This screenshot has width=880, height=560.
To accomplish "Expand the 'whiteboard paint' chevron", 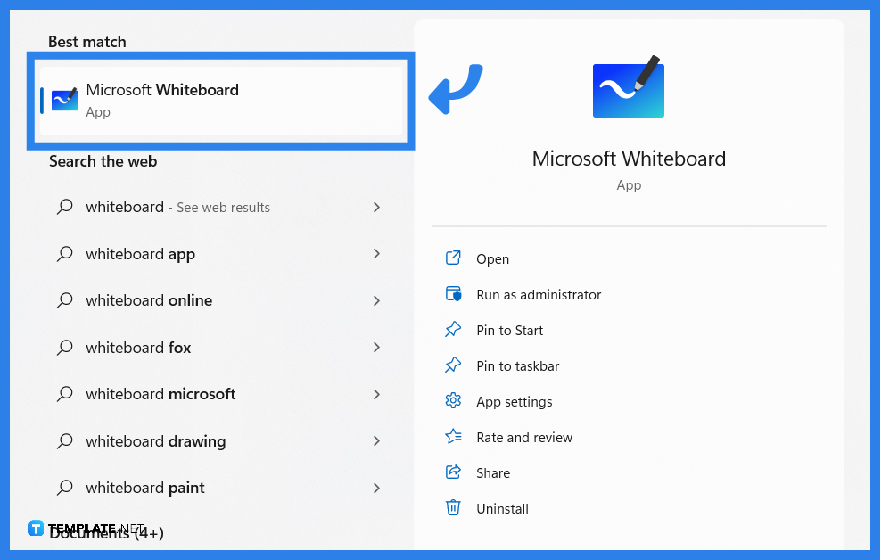I will [377, 488].
